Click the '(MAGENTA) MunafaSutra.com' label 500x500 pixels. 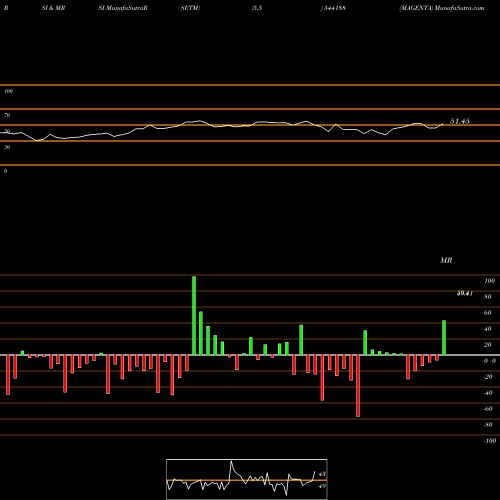point(442,8)
